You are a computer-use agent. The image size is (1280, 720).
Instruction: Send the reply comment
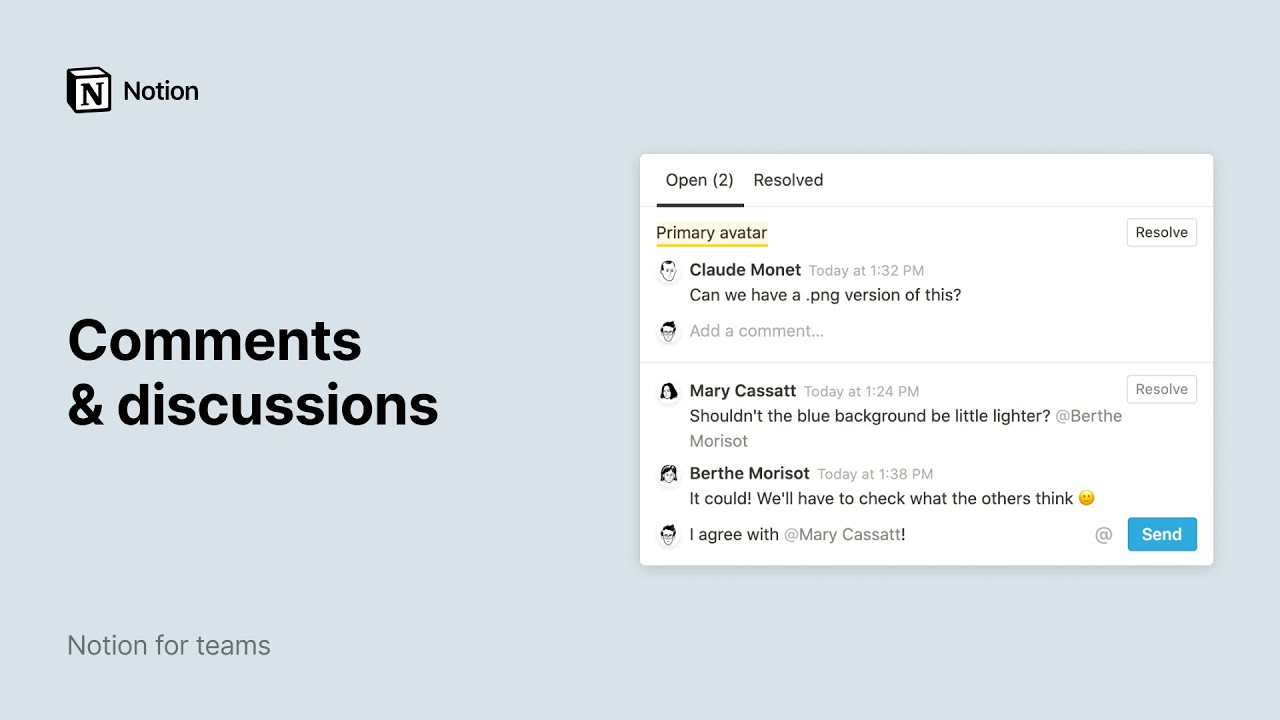click(1161, 535)
